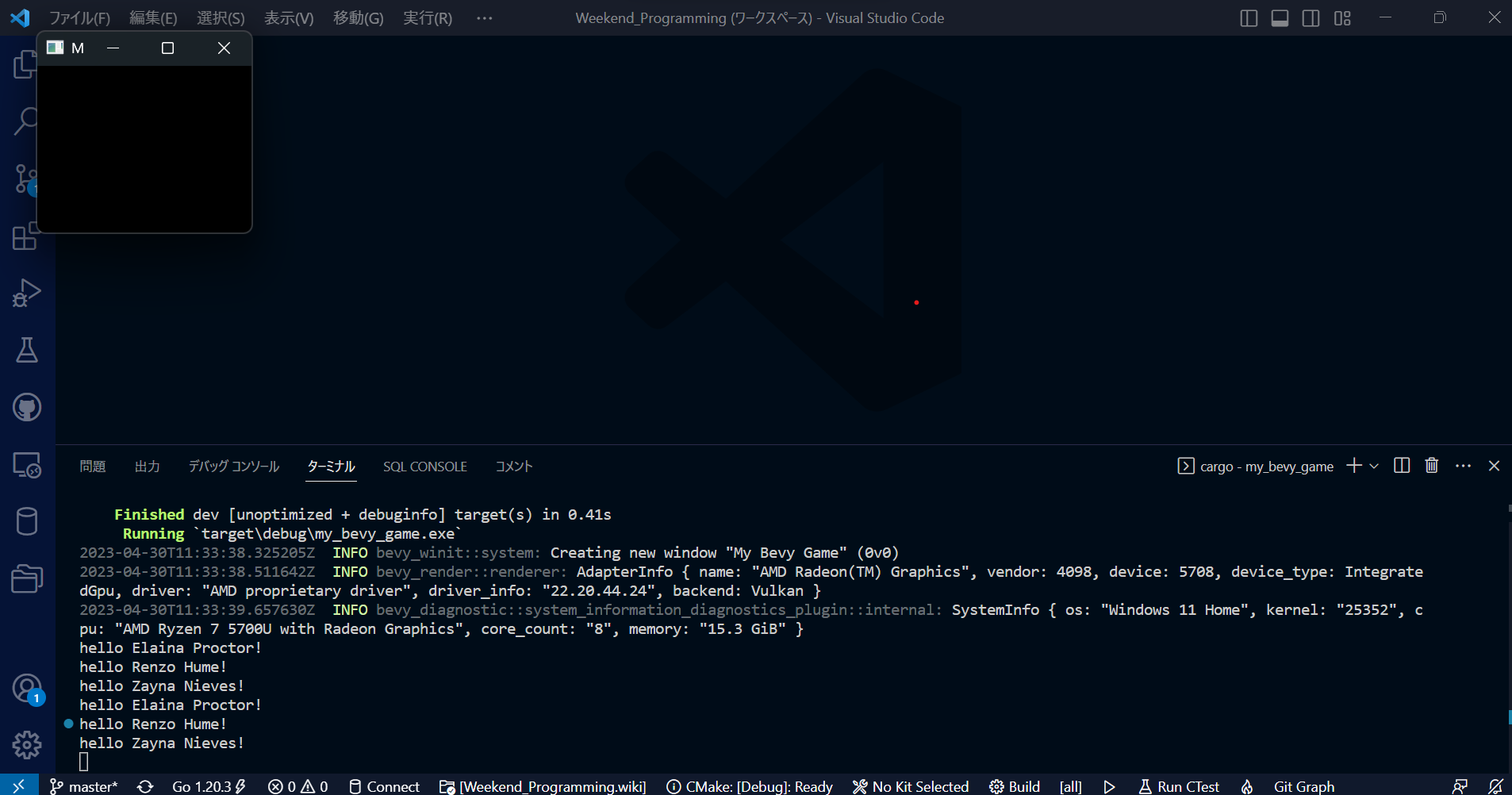The width and height of the screenshot is (1512, 795).
Task: Click No Kit Selected status item
Action: tap(911, 786)
